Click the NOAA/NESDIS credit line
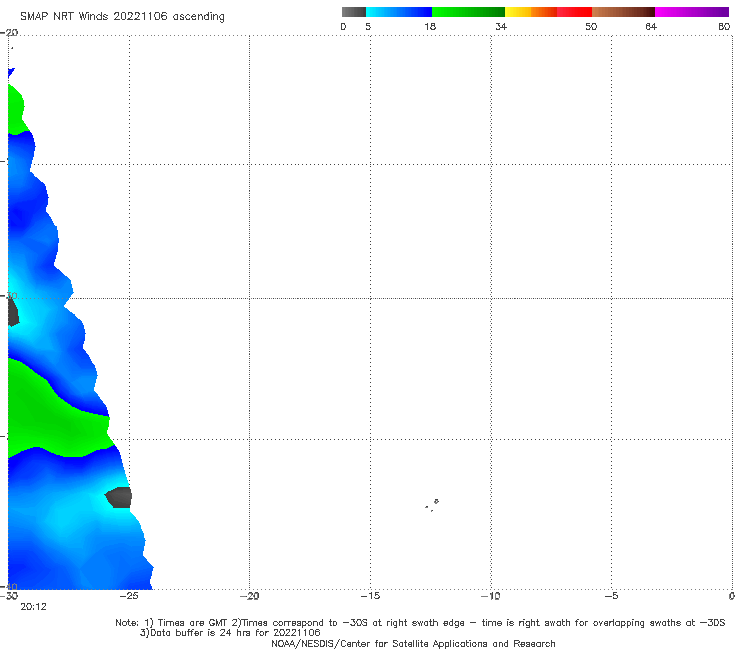 tap(413, 643)
